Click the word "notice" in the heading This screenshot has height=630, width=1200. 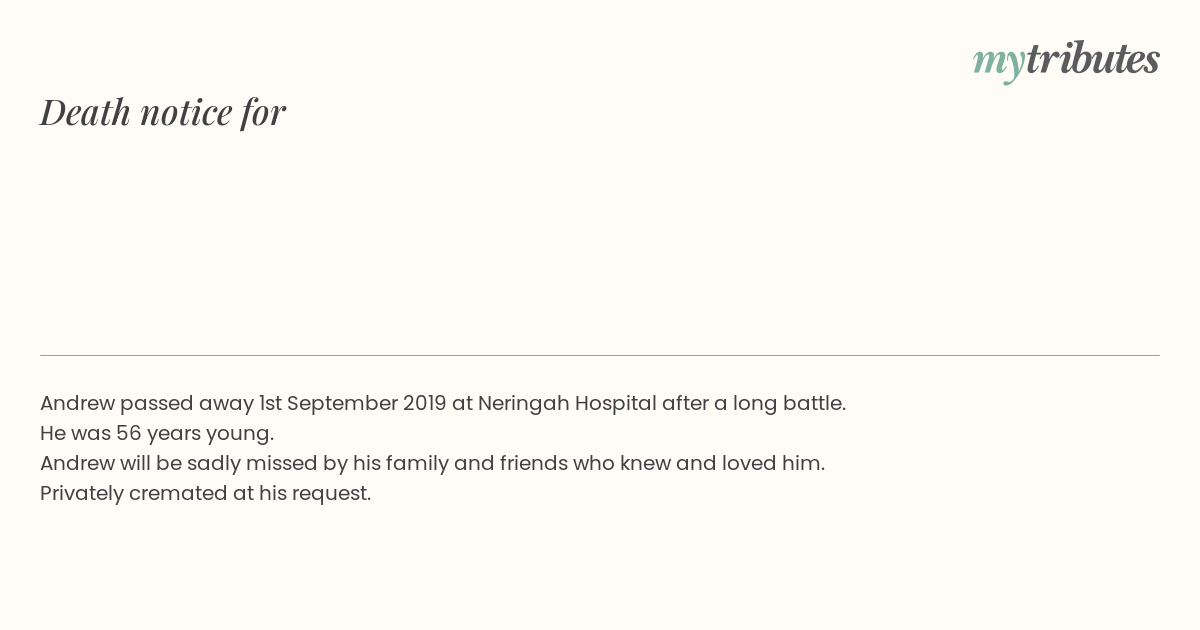coord(186,112)
